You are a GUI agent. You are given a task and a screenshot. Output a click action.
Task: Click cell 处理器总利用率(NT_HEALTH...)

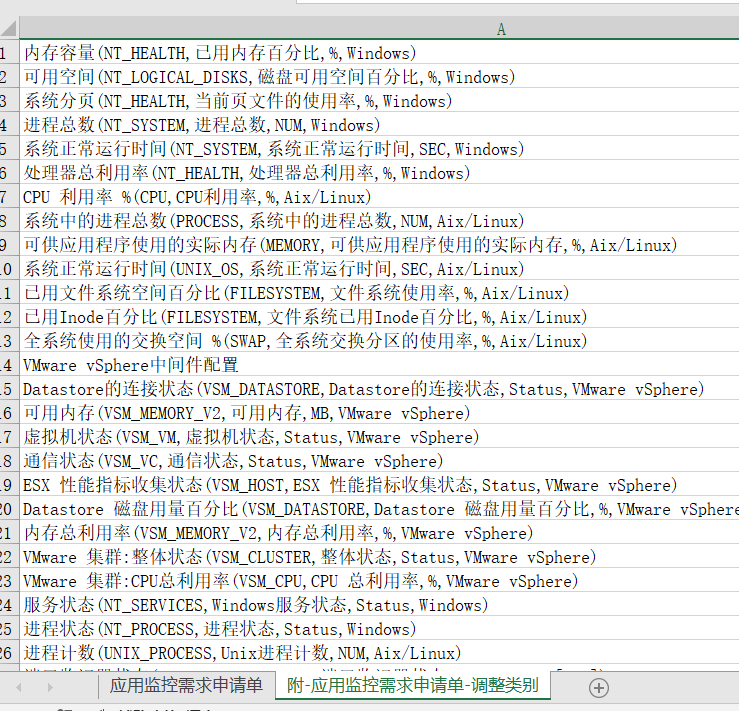379,172
